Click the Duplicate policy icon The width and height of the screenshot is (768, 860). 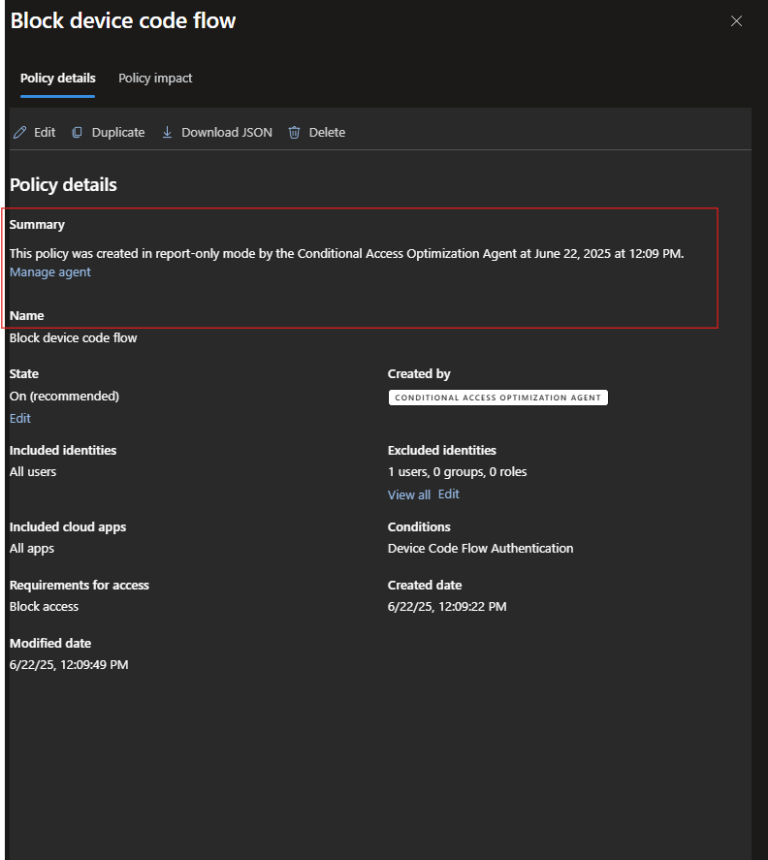point(77,131)
